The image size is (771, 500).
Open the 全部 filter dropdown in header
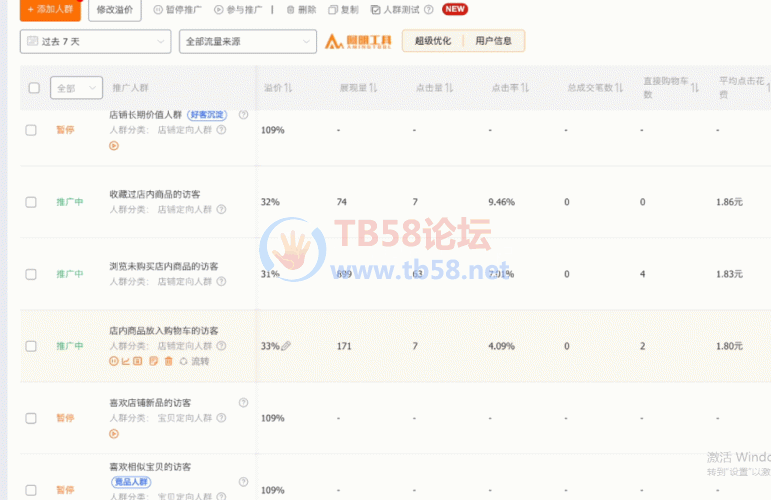(x=77, y=88)
